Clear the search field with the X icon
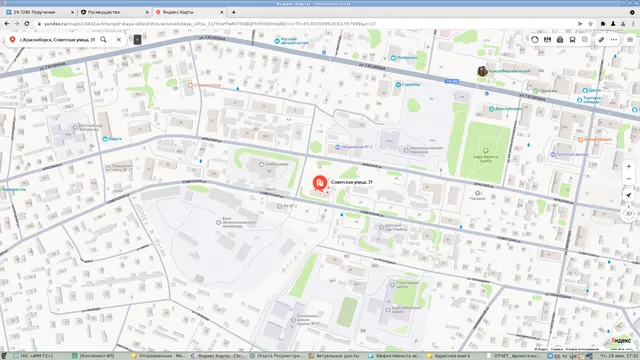The image size is (640, 360). tap(119, 40)
